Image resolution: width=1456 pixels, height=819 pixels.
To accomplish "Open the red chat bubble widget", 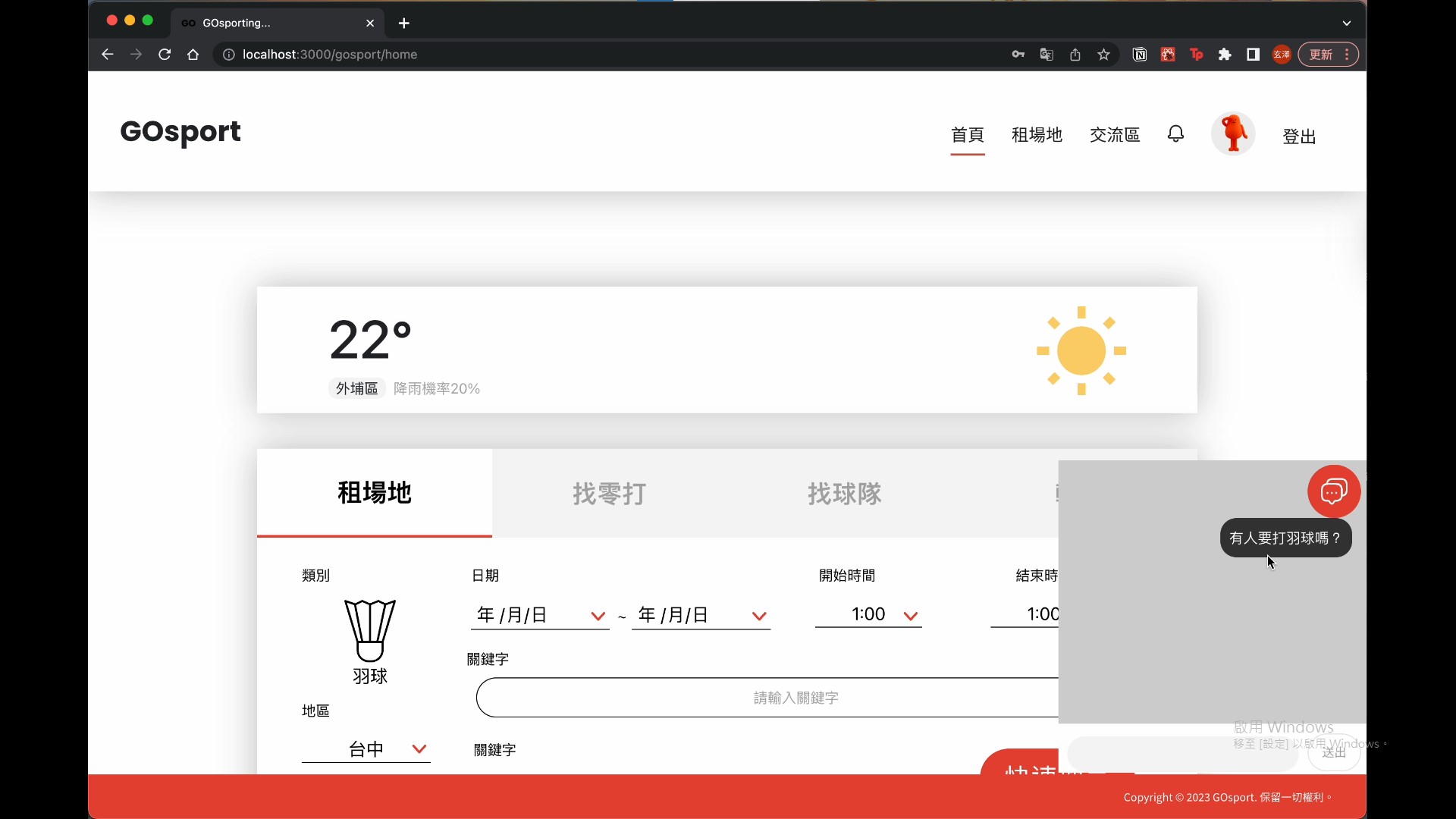I will pyautogui.click(x=1334, y=491).
